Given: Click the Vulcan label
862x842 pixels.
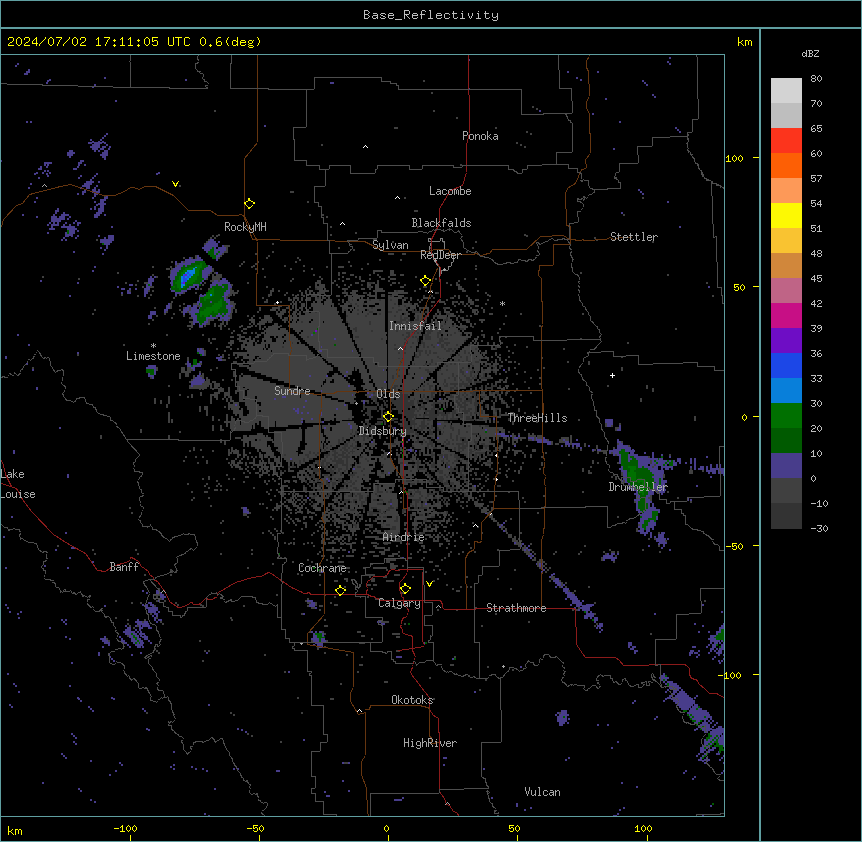Looking at the screenshot, I should tap(543, 792).
